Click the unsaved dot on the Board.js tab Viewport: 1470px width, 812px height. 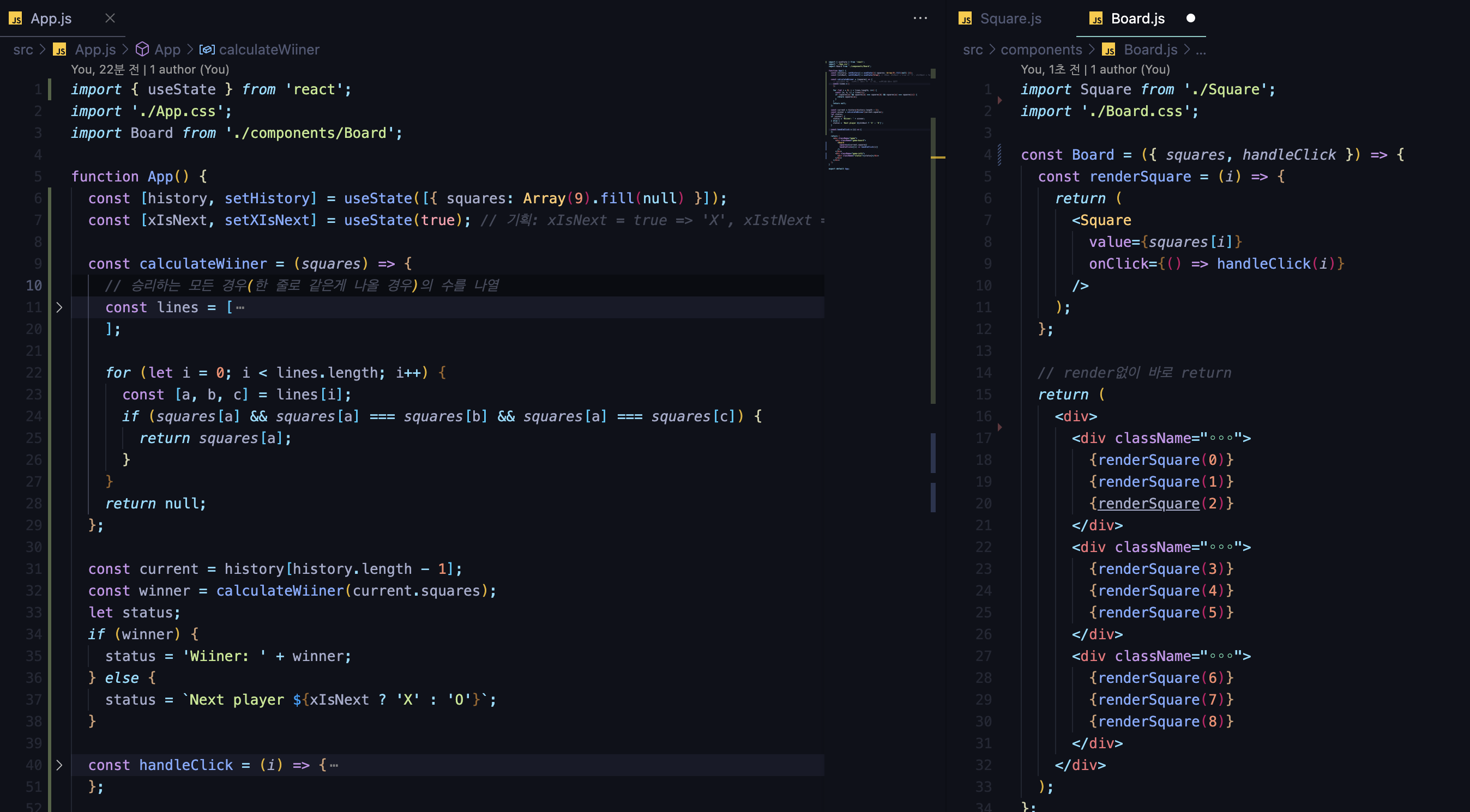pos(1190,18)
